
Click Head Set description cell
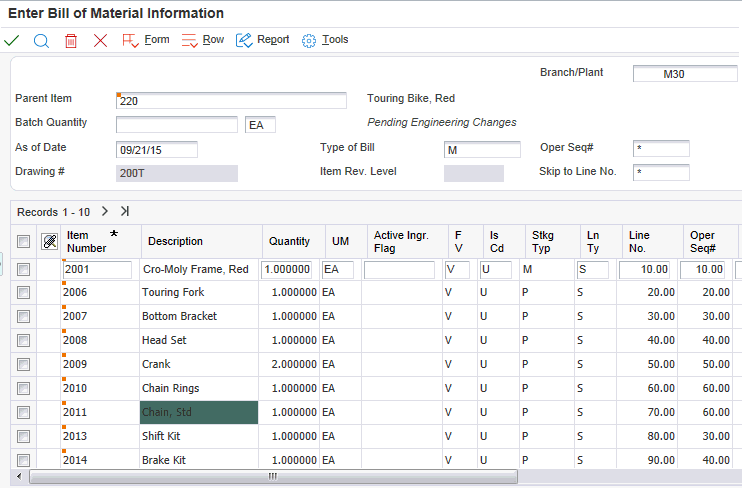point(199,340)
